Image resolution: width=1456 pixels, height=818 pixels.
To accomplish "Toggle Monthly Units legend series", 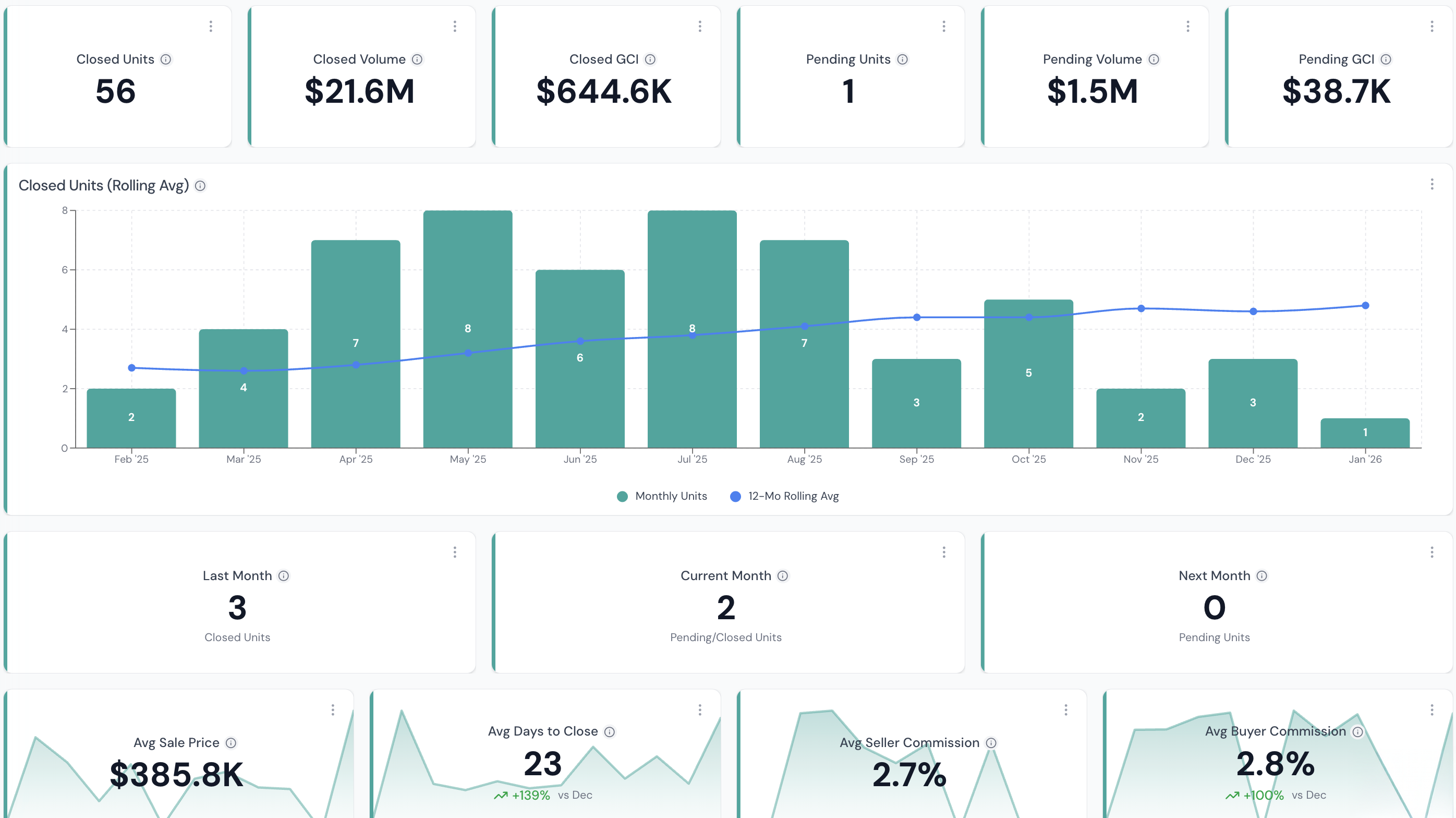I will pyautogui.click(x=662, y=496).
